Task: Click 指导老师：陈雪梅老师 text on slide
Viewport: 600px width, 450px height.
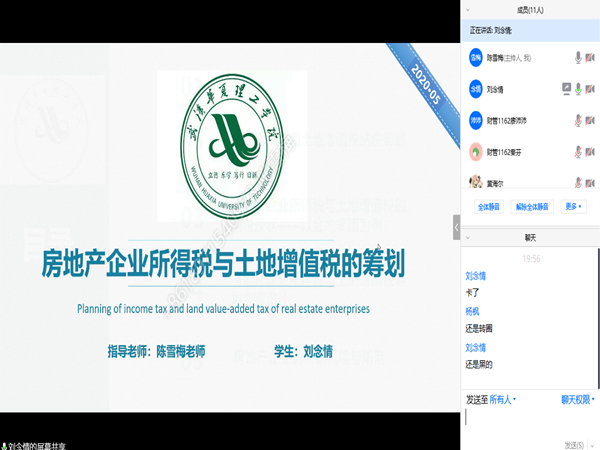Action: [157, 351]
